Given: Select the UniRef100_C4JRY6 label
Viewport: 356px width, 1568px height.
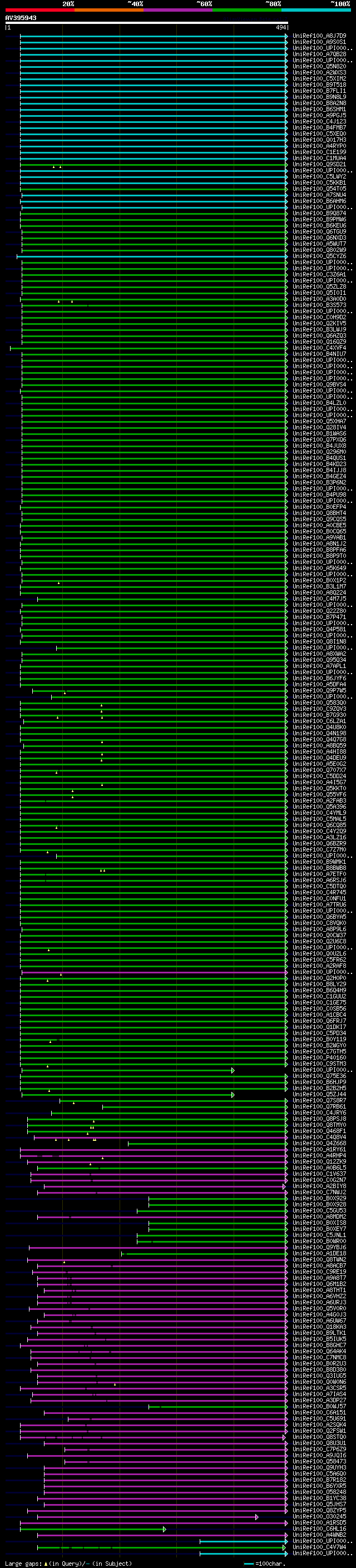Looking at the screenshot, I should pyautogui.click(x=319, y=1112).
